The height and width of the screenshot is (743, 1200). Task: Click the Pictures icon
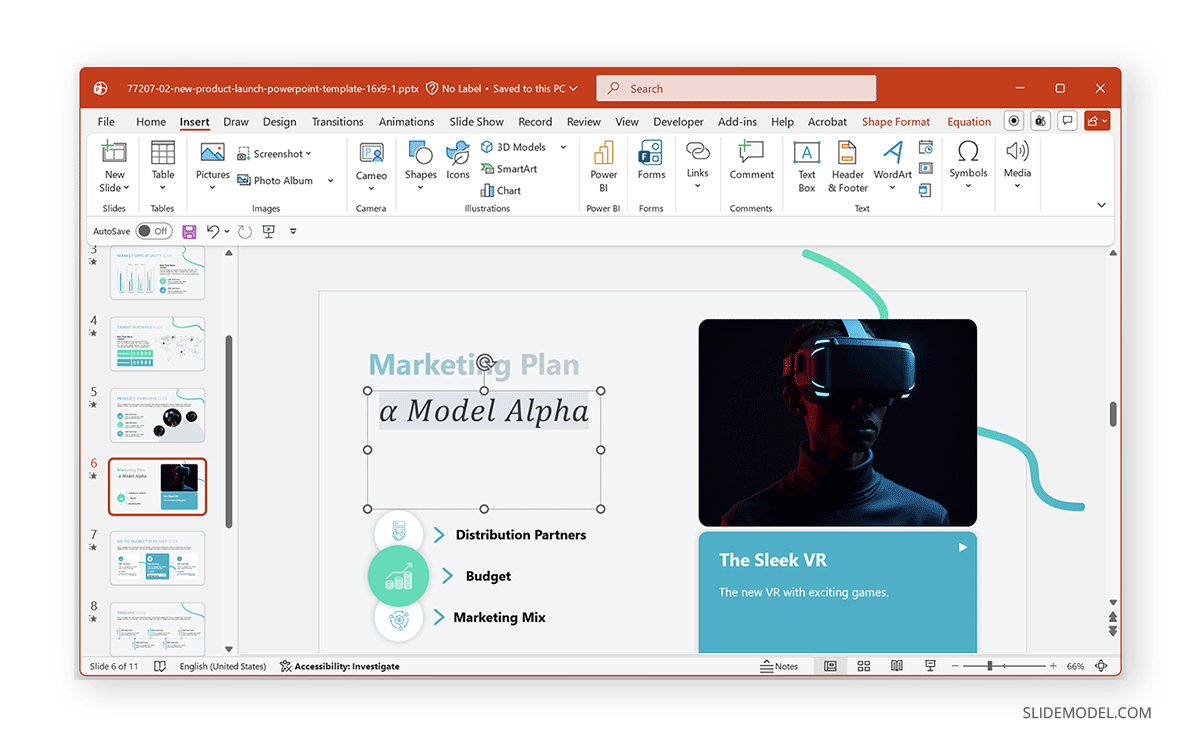click(x=212, y=153)
